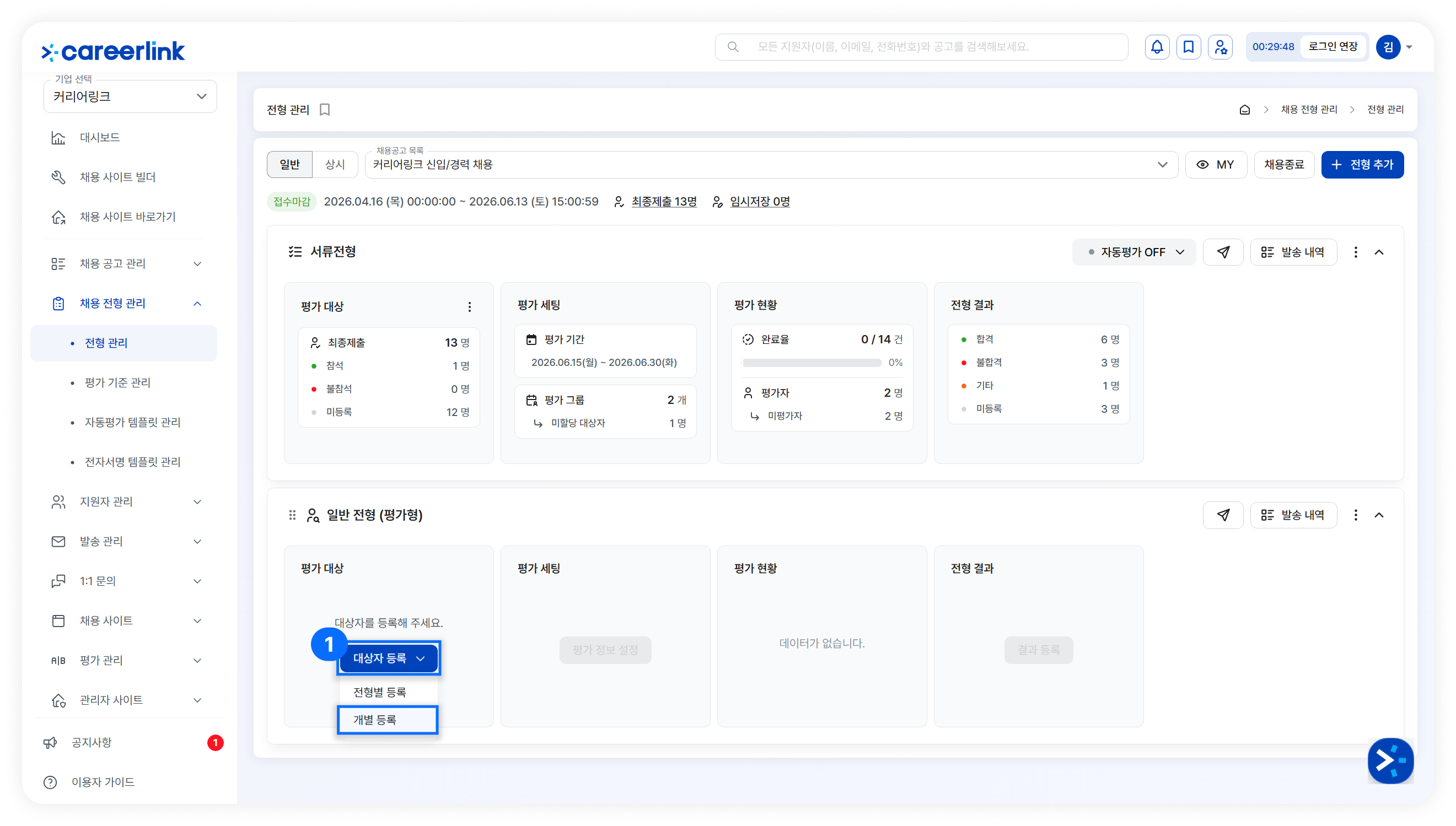Screen dimensions: 1456x826
Task: Switch to the 상시 tab
Action: coord(335,165)
